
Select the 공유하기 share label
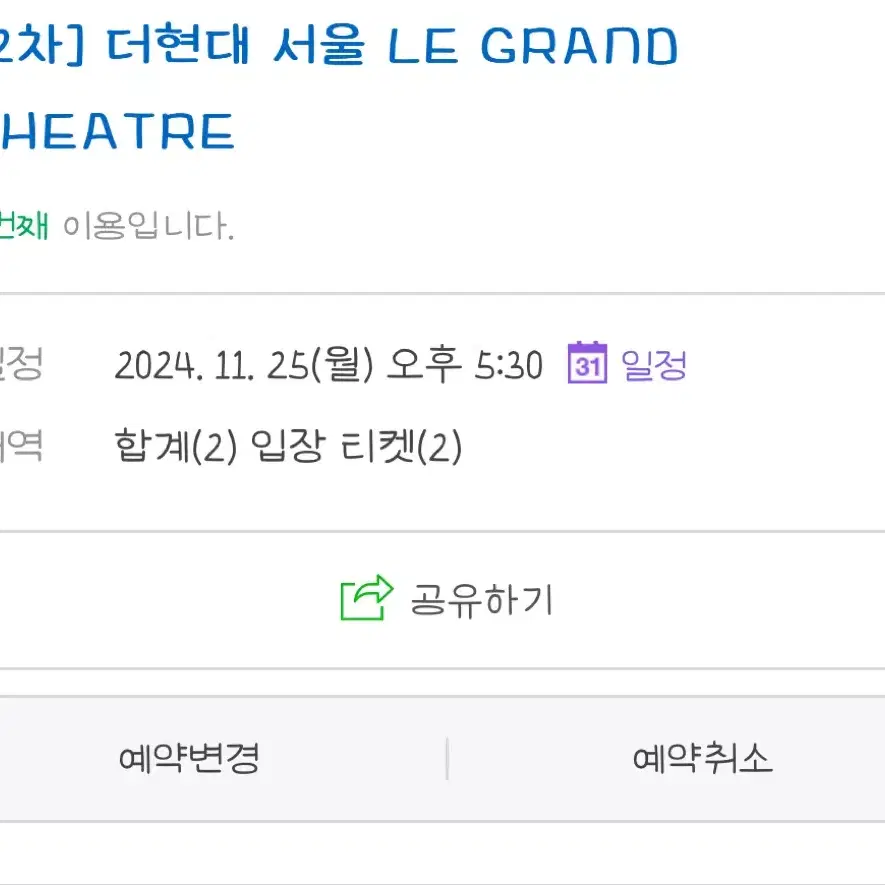(481, 599)
